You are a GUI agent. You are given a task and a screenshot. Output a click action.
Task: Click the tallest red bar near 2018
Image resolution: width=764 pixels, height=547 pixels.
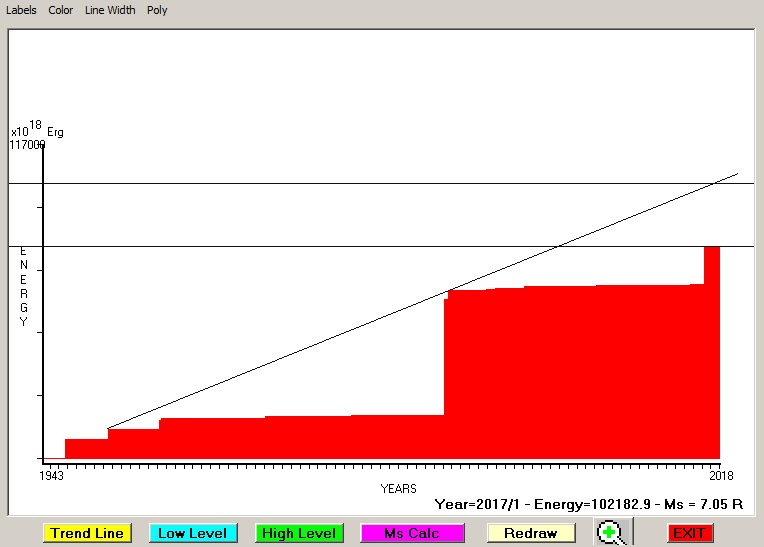(712, 350)
